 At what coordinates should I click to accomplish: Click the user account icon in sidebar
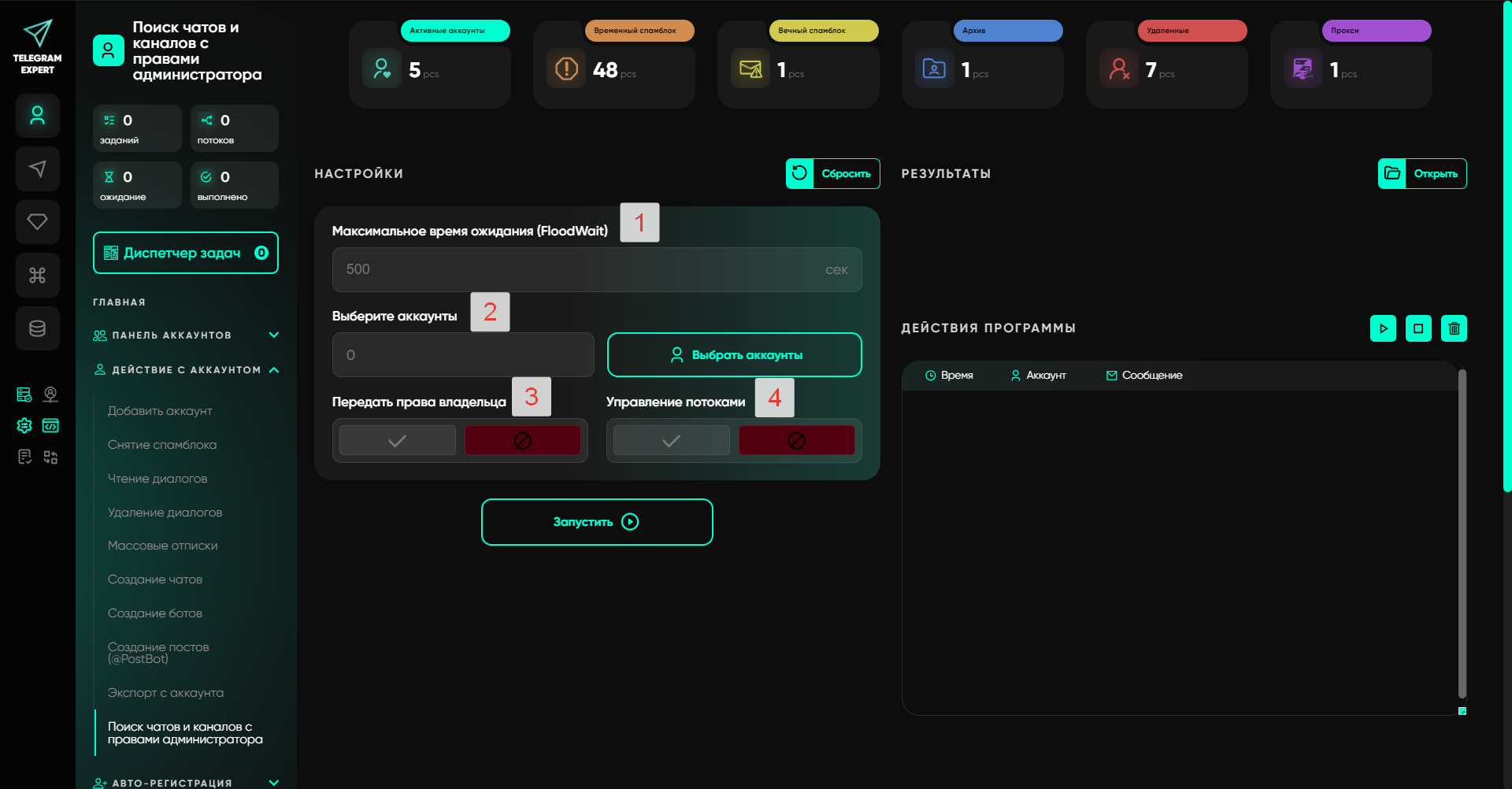pyautogui.click(x=37, y=117)
